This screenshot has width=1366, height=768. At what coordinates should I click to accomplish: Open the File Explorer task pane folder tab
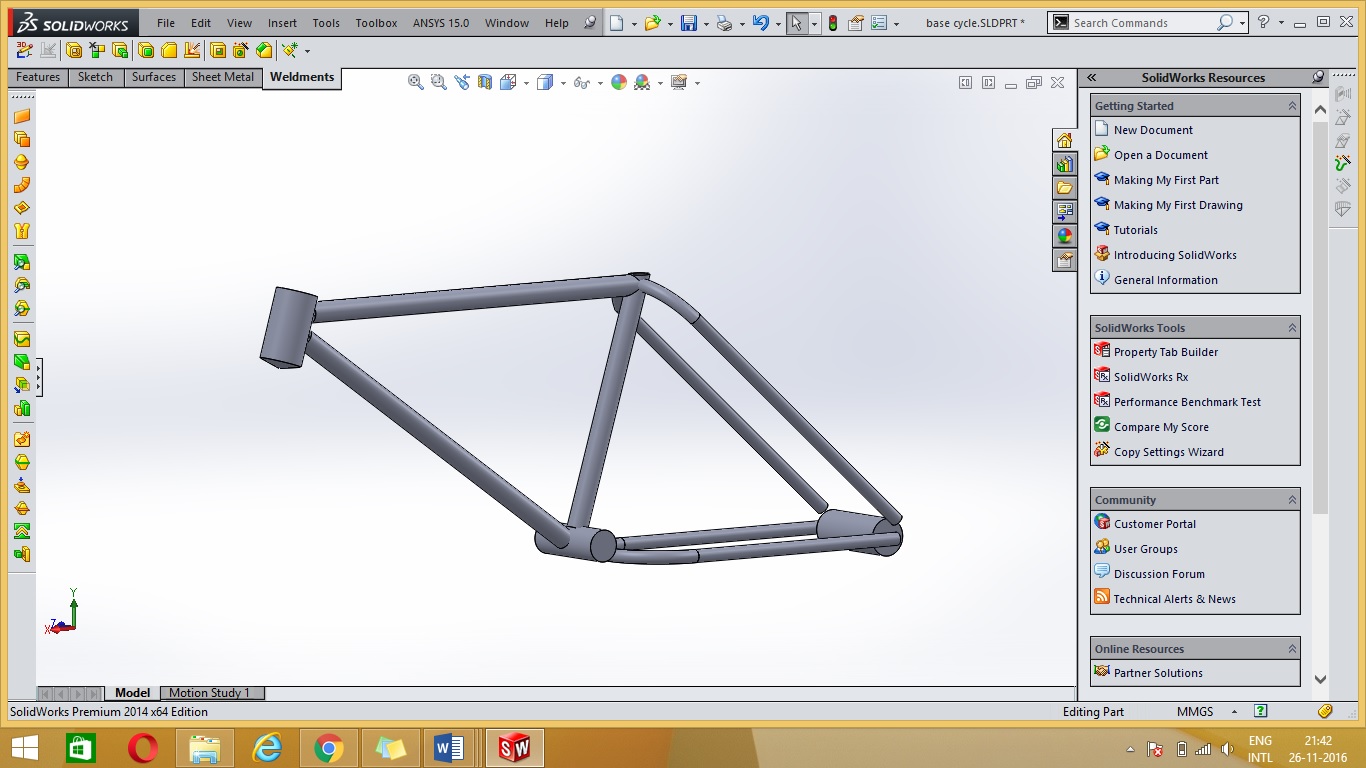tap(1064, 188)
